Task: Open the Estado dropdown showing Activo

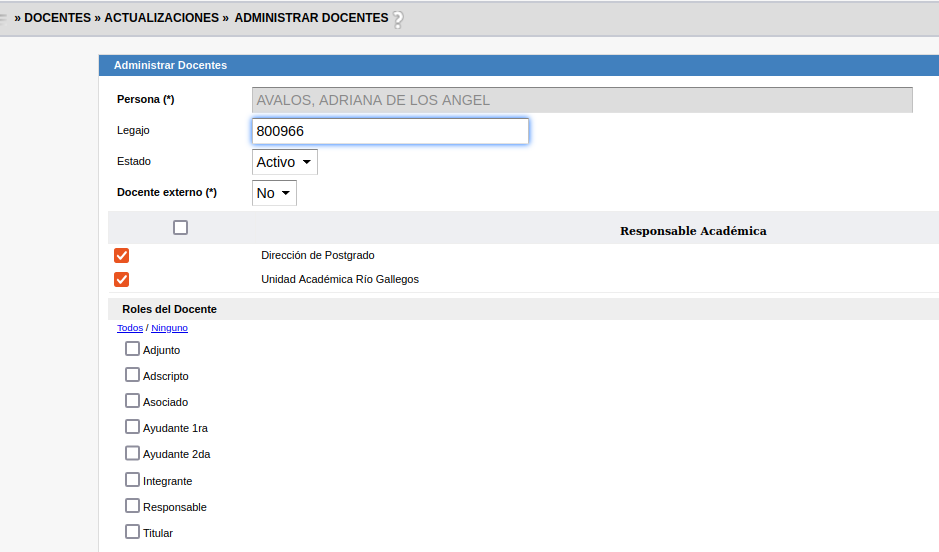Action: [284, 162]
